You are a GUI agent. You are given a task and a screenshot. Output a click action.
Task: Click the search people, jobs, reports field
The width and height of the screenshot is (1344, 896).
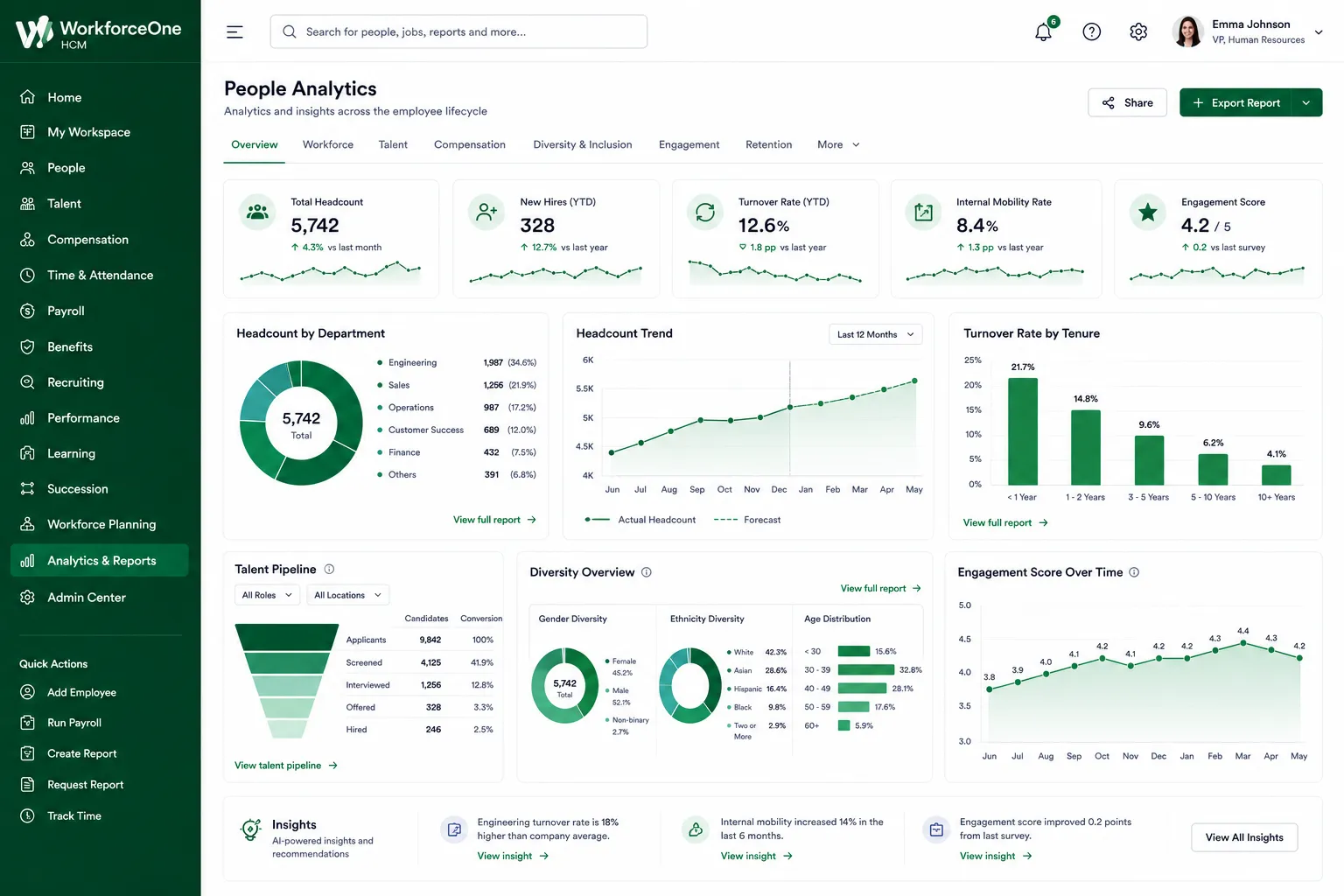pyautogui.click(x=458, y=32)
